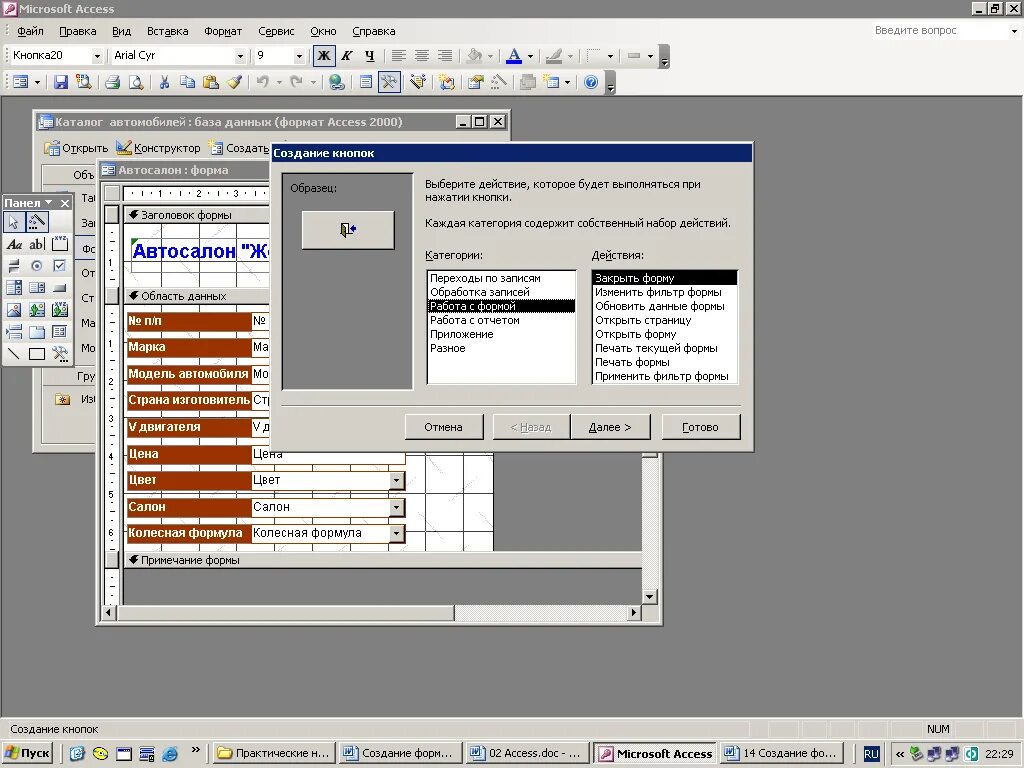1024x768 pixels.
Task: Open the Arial Cyr font dropdown
Action: (240, 56)
